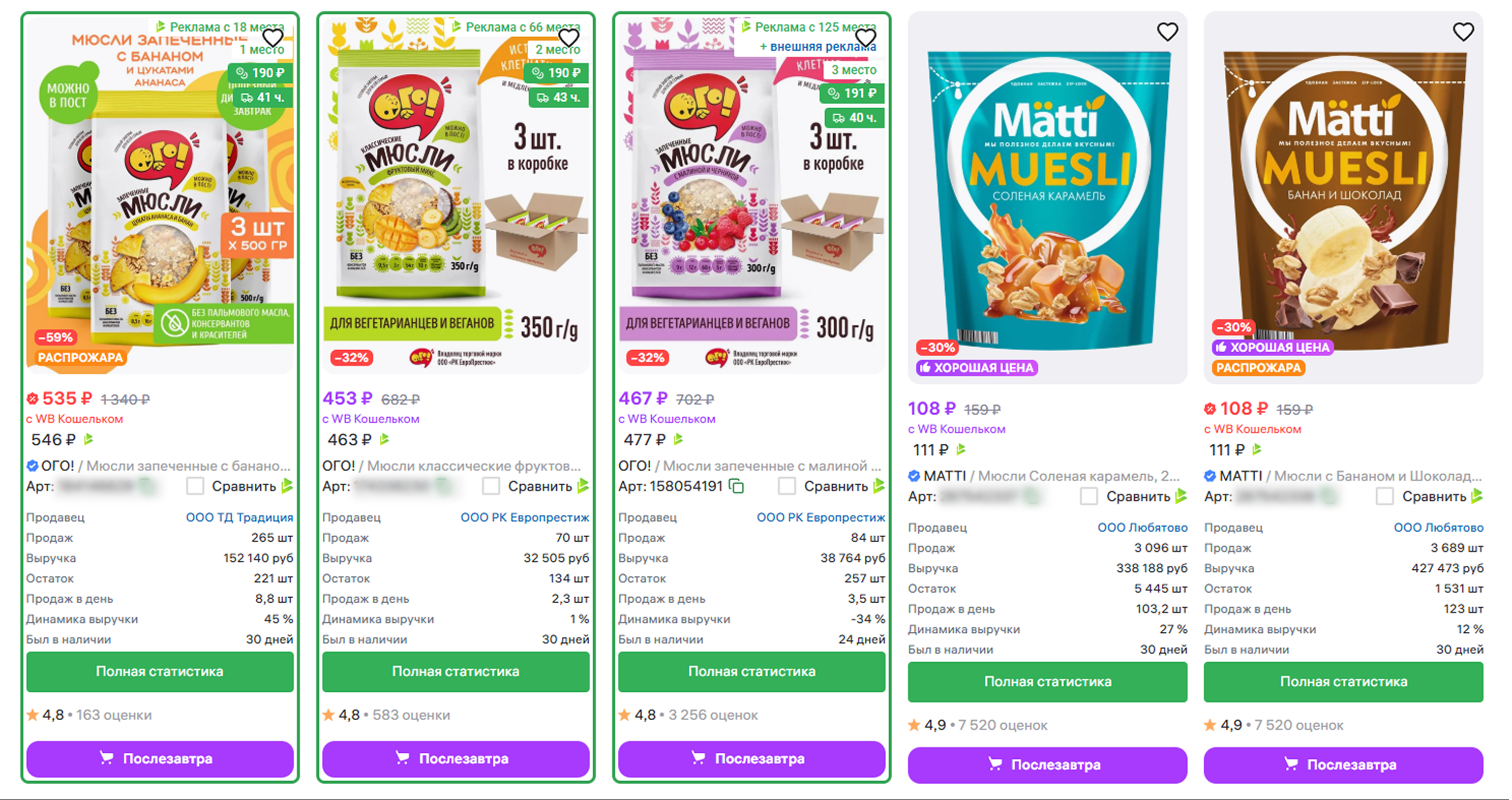Image resolution: width=1512 pixels, height=800 pixels.
Task: Open seller ООО ТД Традиция link
Action: click(239, 517)
